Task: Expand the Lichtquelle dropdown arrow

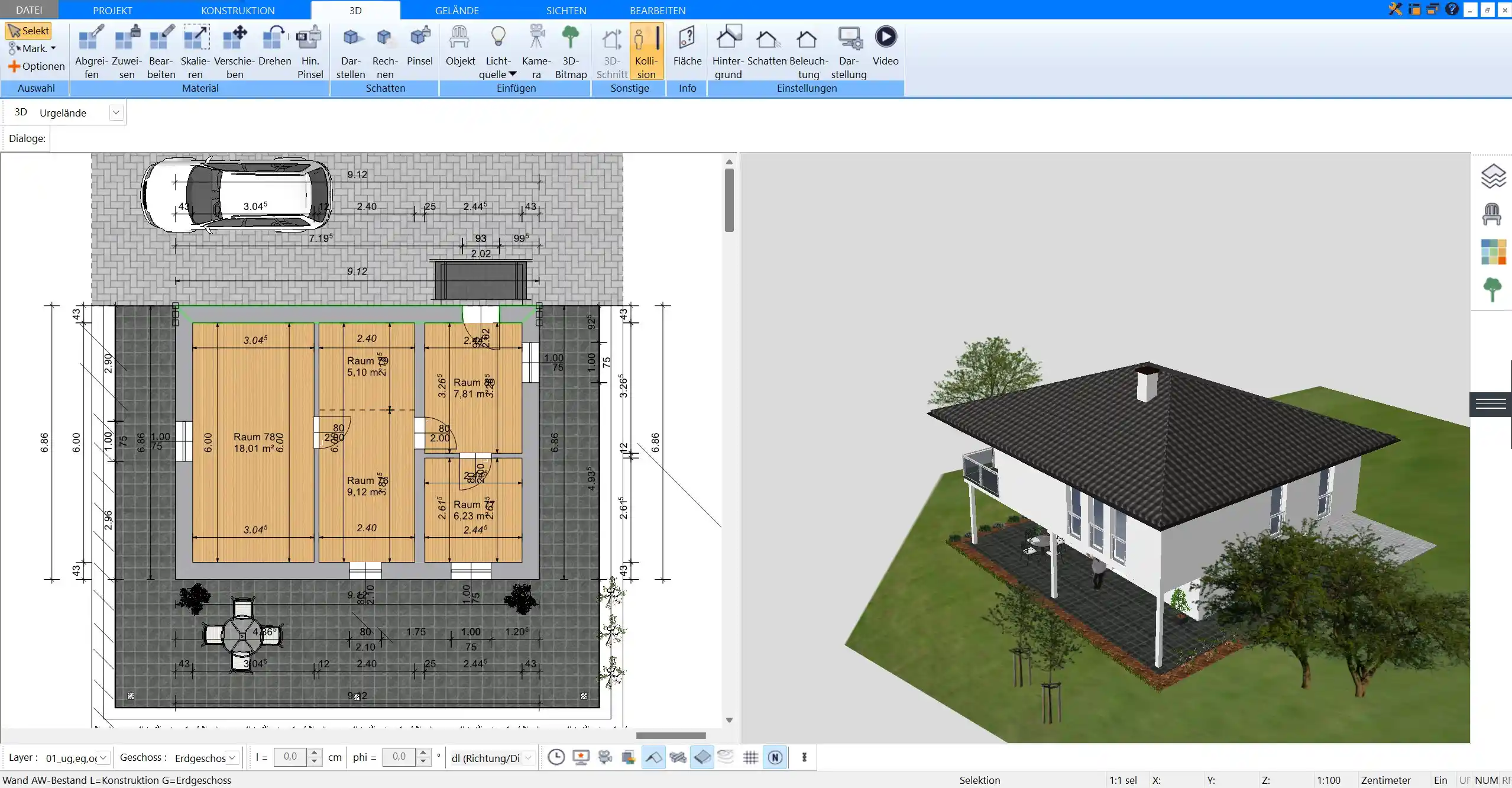Action: point(513,74)
